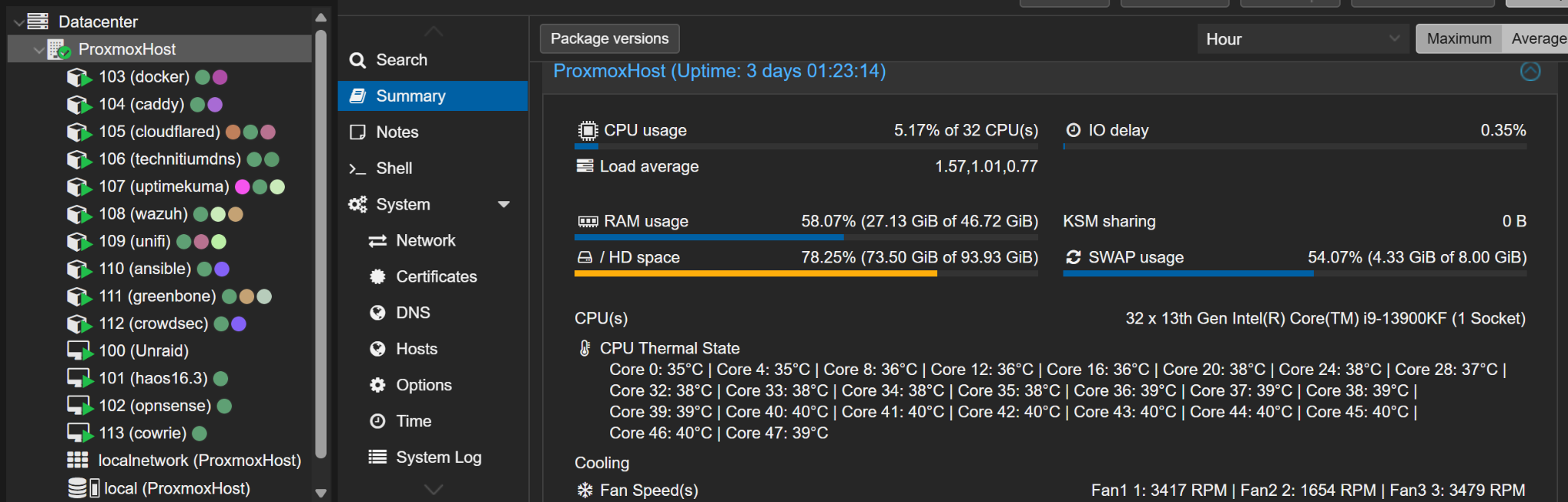Switch graph mode to Average

pos(1537,38)
